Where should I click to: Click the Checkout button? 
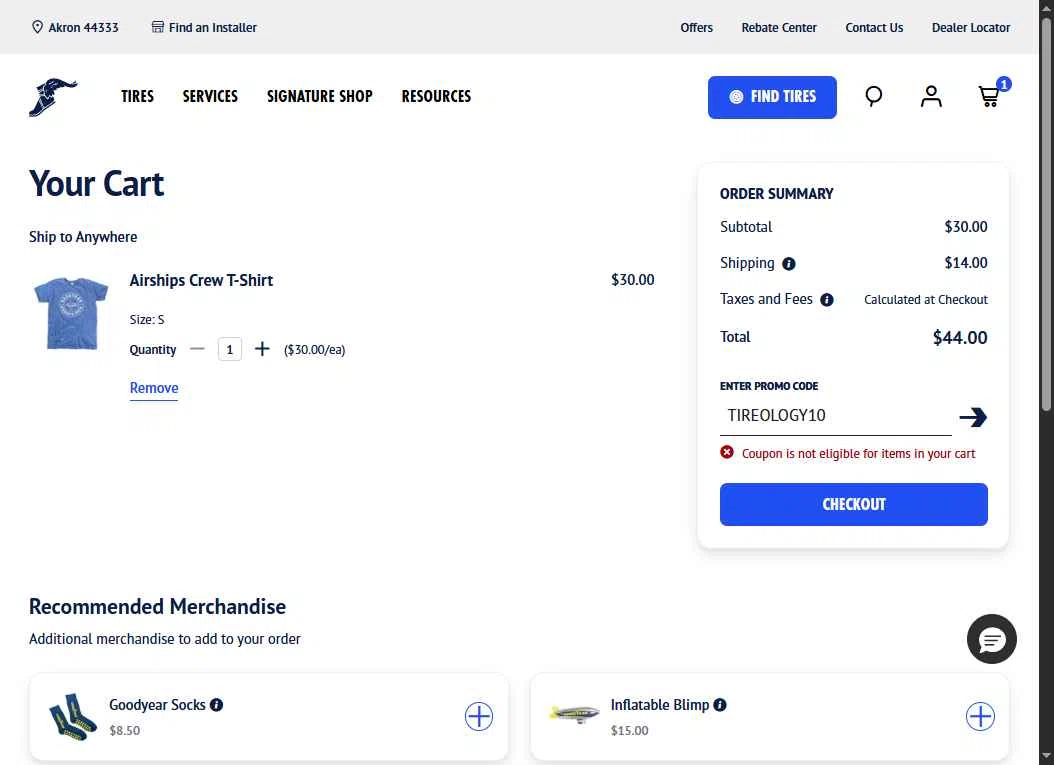point(854,504)
